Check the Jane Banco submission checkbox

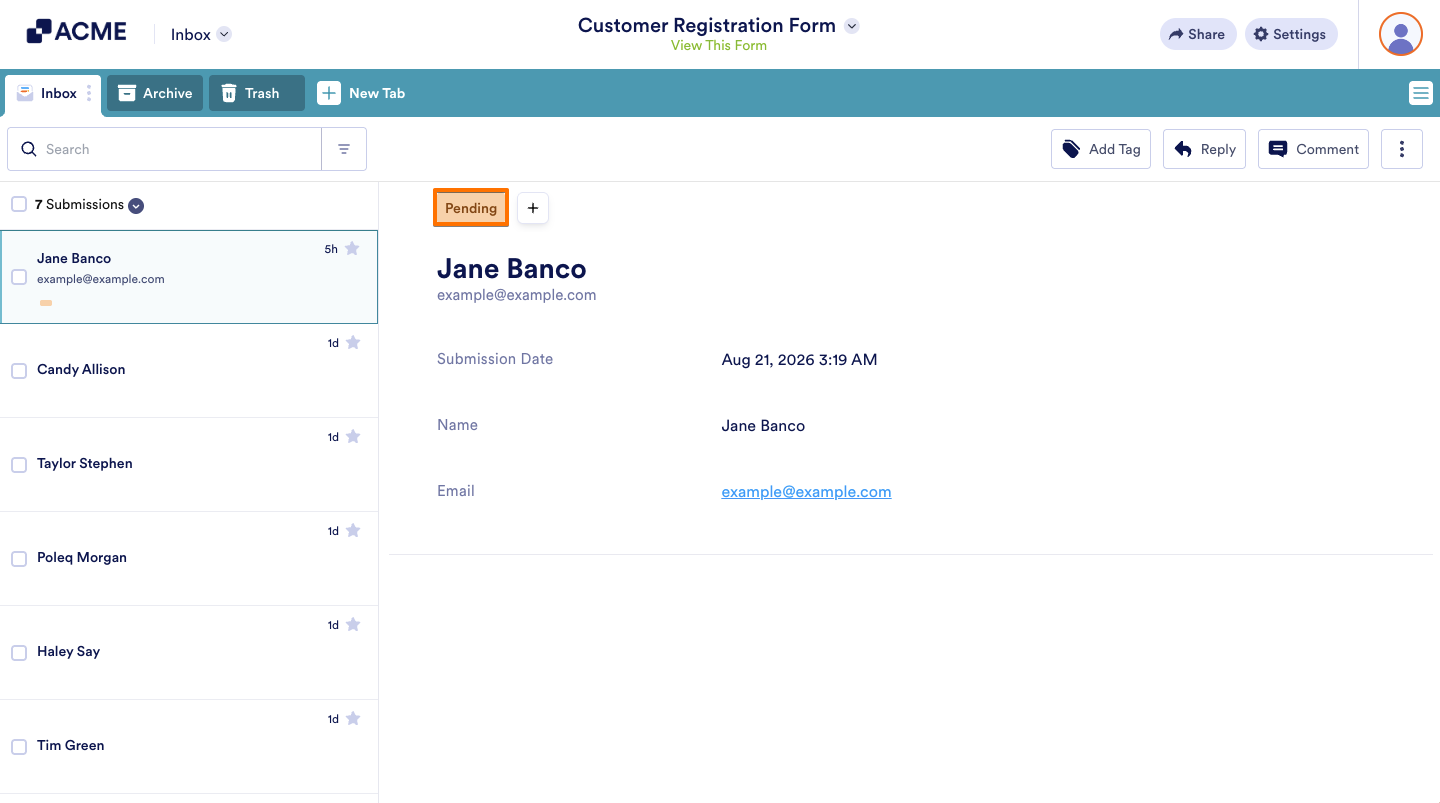pos(19,277)
